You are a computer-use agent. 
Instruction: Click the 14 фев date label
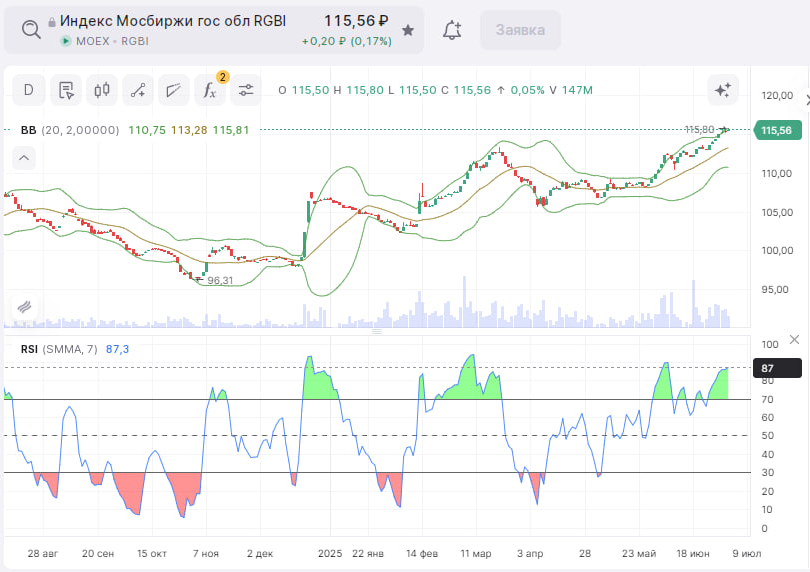click(x=422, y=553)
